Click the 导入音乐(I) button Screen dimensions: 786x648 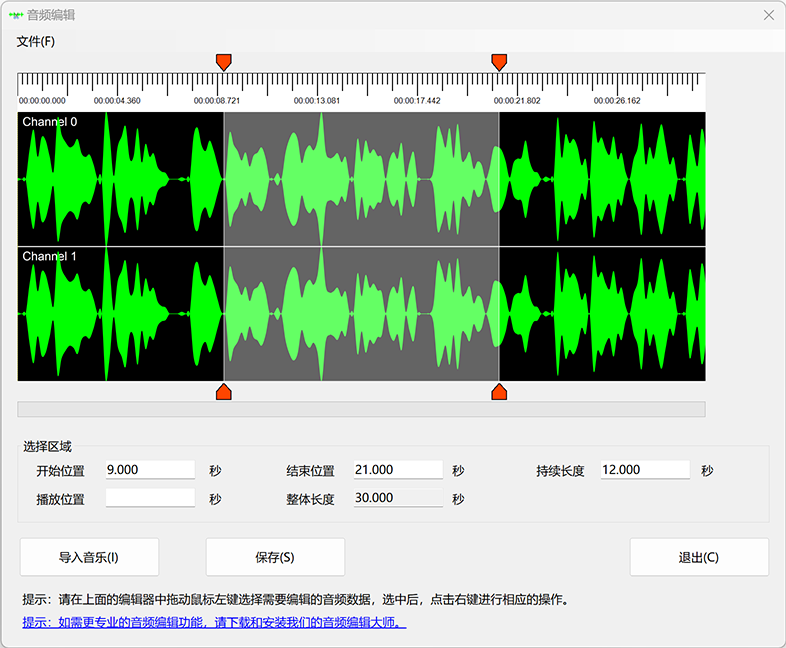(89, 557)
